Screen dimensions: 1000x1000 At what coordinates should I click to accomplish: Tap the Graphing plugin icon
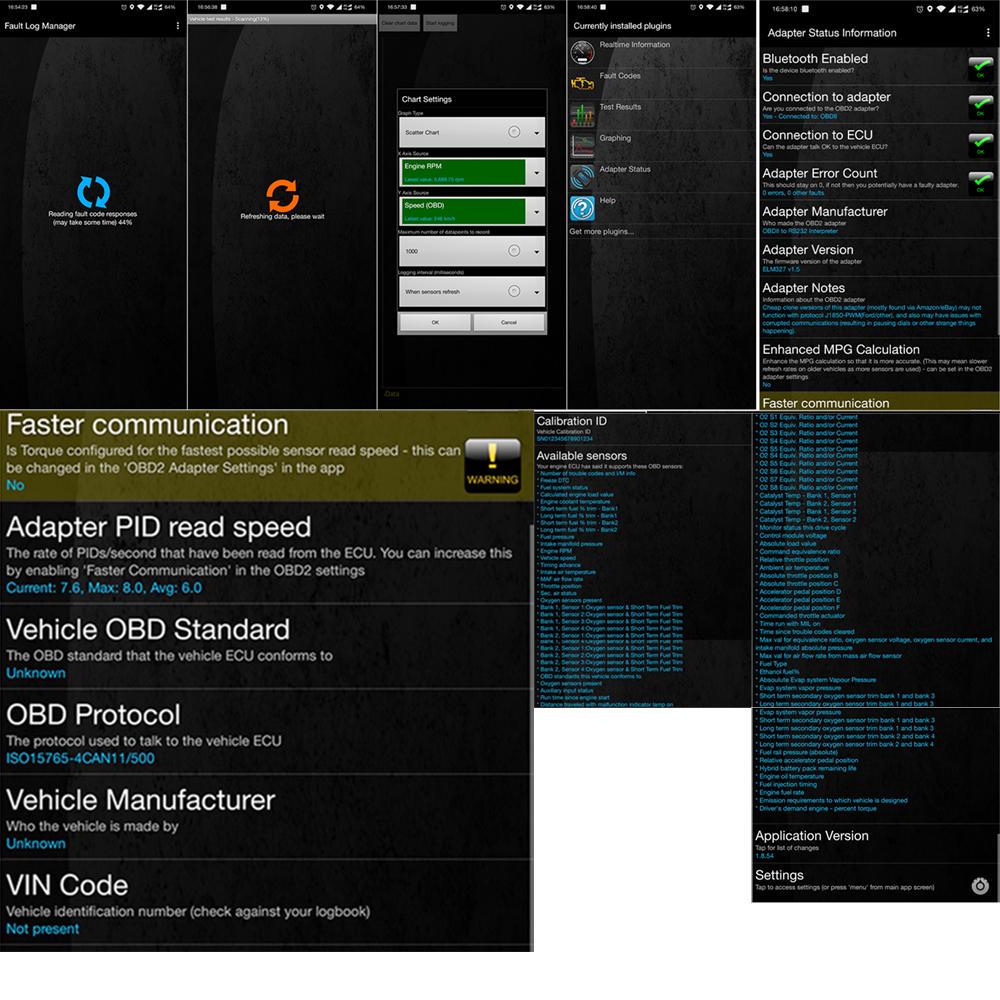[582, 146]
